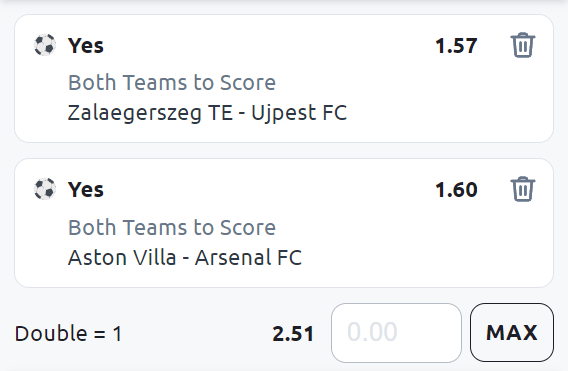
Task: Click the soccer ball icon on the 1.57 bet
Action: coord(45,45)
